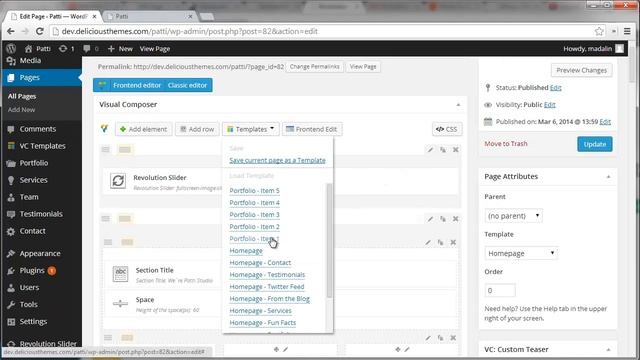This screenshot has height=360, width=640.
Task: Click the WordPress logo in the admin bar
Action: click(x=11, y=49)
